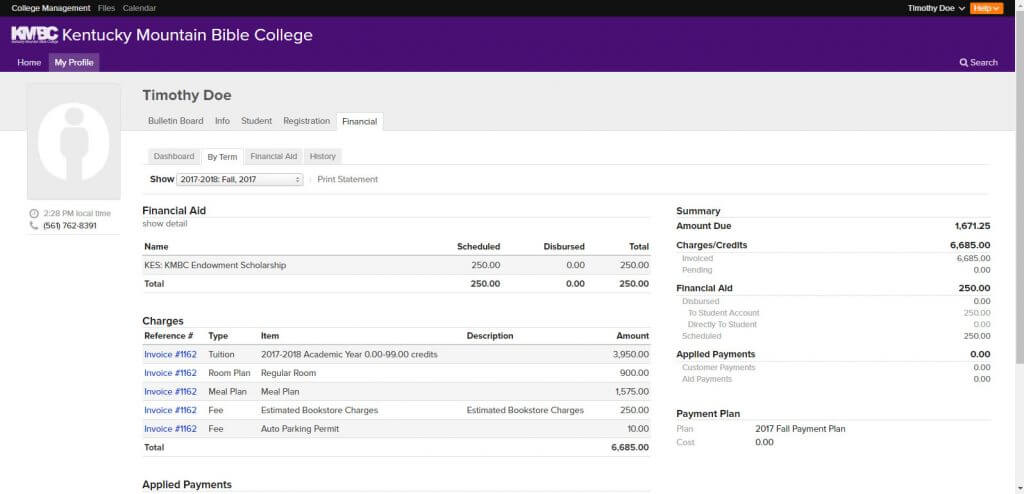Switch to the Dashboard sub-tab
Screen dimensions: 1024x494
pyautogui.click(x=174, y=157)
